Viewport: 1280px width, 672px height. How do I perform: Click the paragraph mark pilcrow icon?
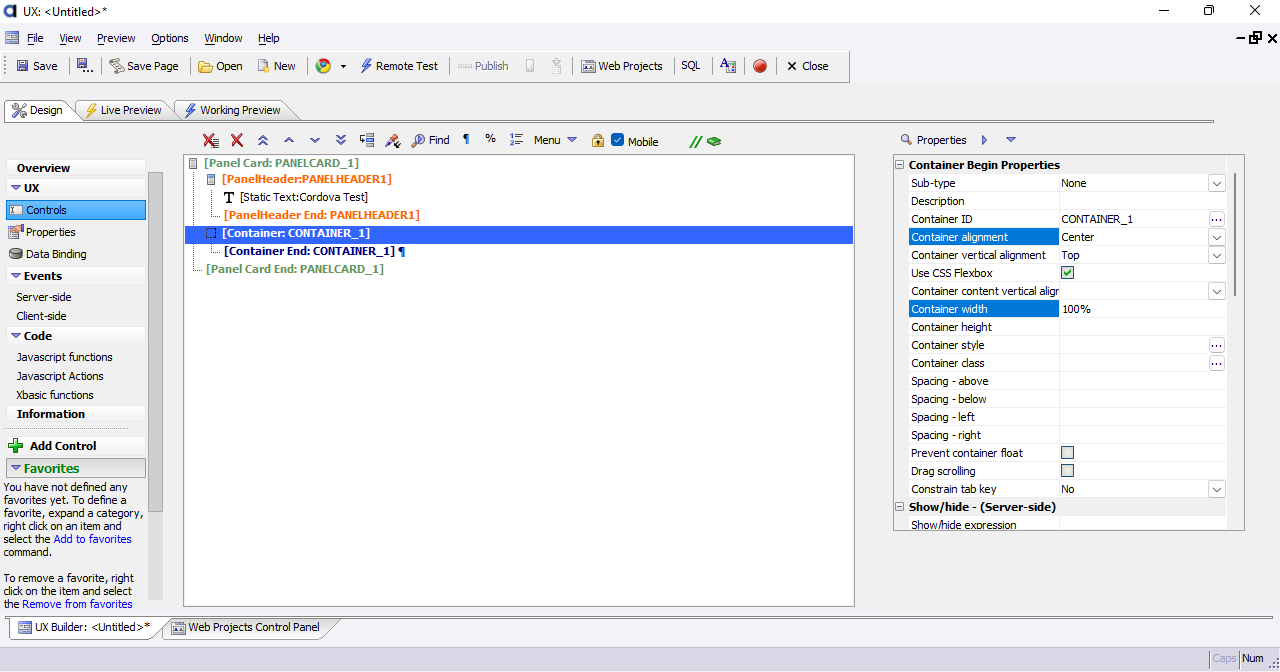(466, 140)
